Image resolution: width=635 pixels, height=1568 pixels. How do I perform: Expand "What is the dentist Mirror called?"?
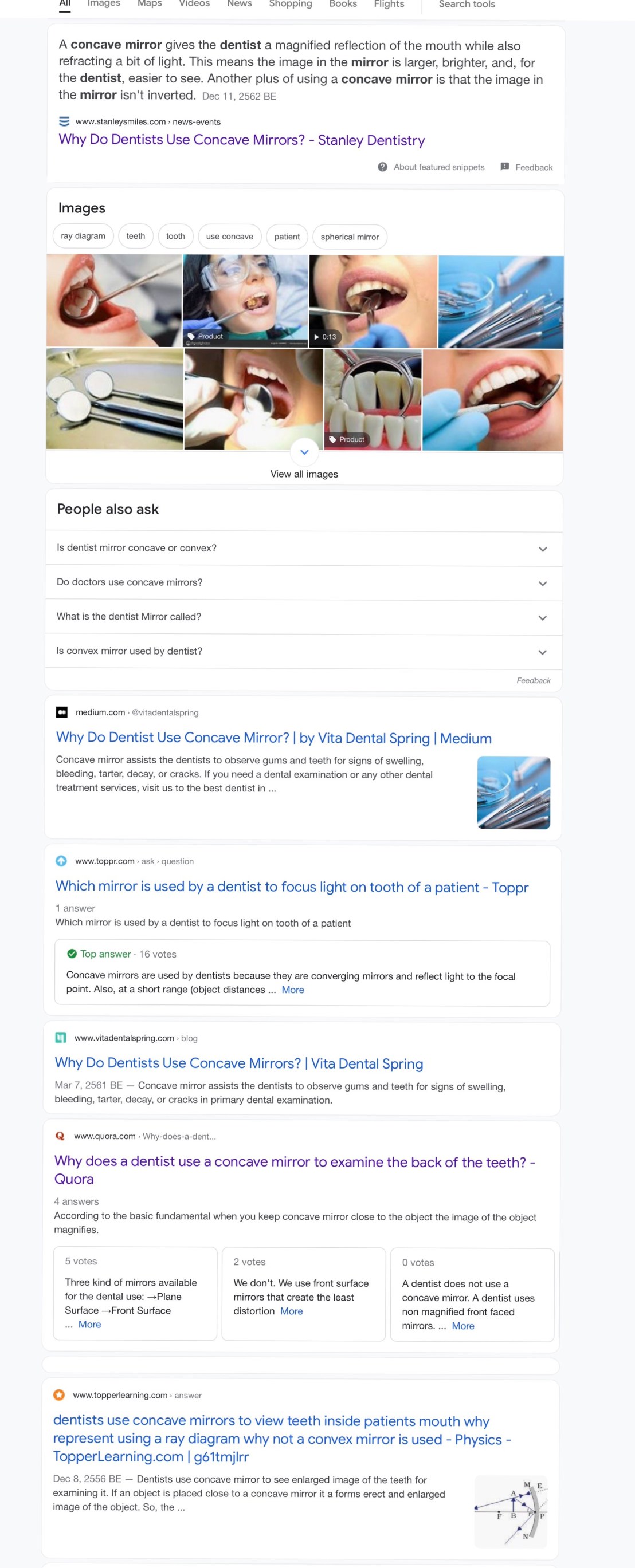(x=542, y=617)
